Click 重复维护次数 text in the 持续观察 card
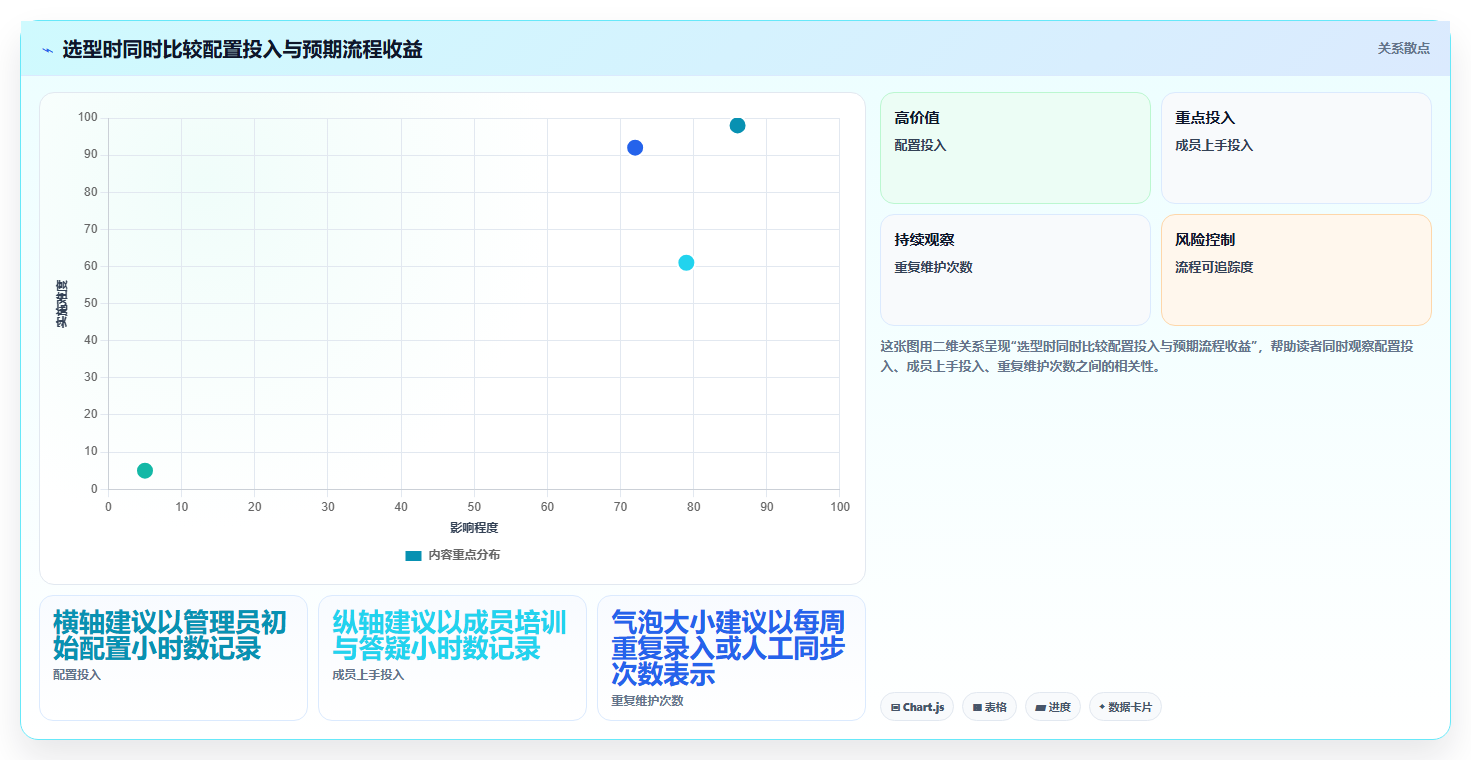Viewport: 1471px width, 760px height. pos(933,267)
